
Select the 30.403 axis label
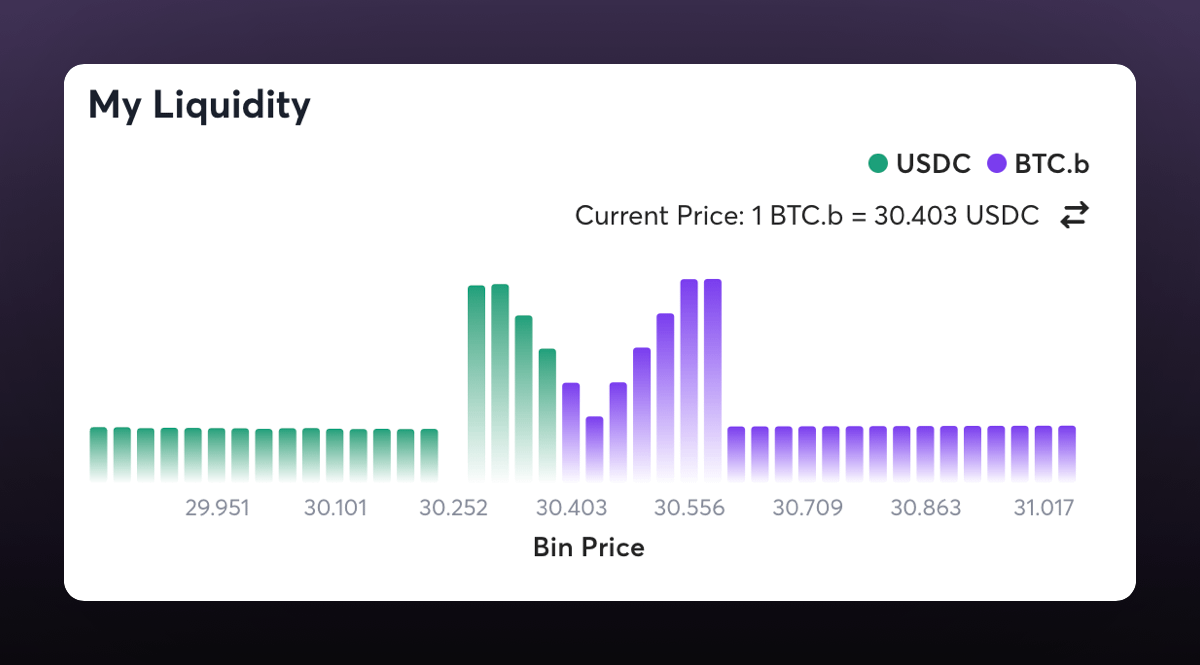[571, 508]
